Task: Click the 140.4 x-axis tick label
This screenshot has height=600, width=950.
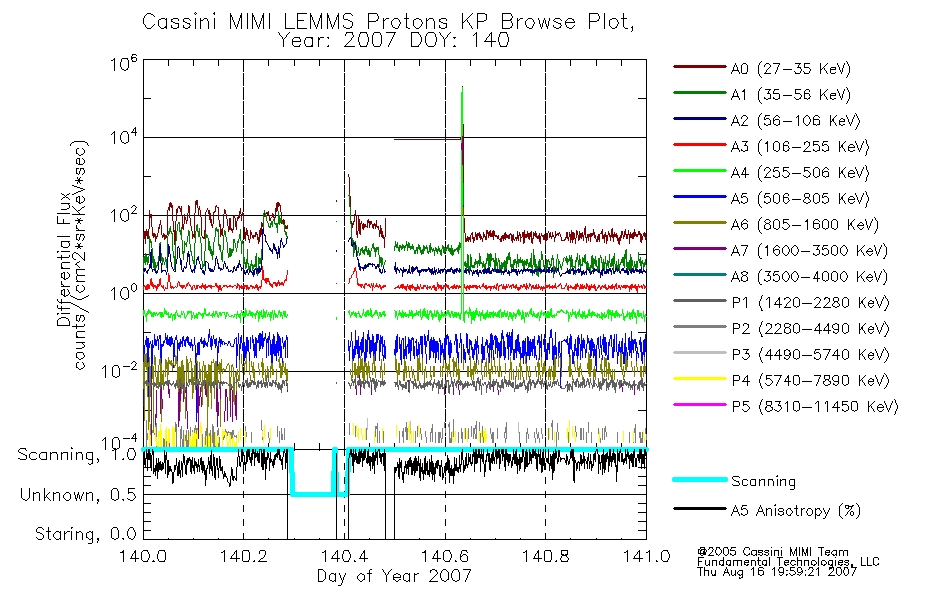Action: pyautogui.click(x=344, y=556)
